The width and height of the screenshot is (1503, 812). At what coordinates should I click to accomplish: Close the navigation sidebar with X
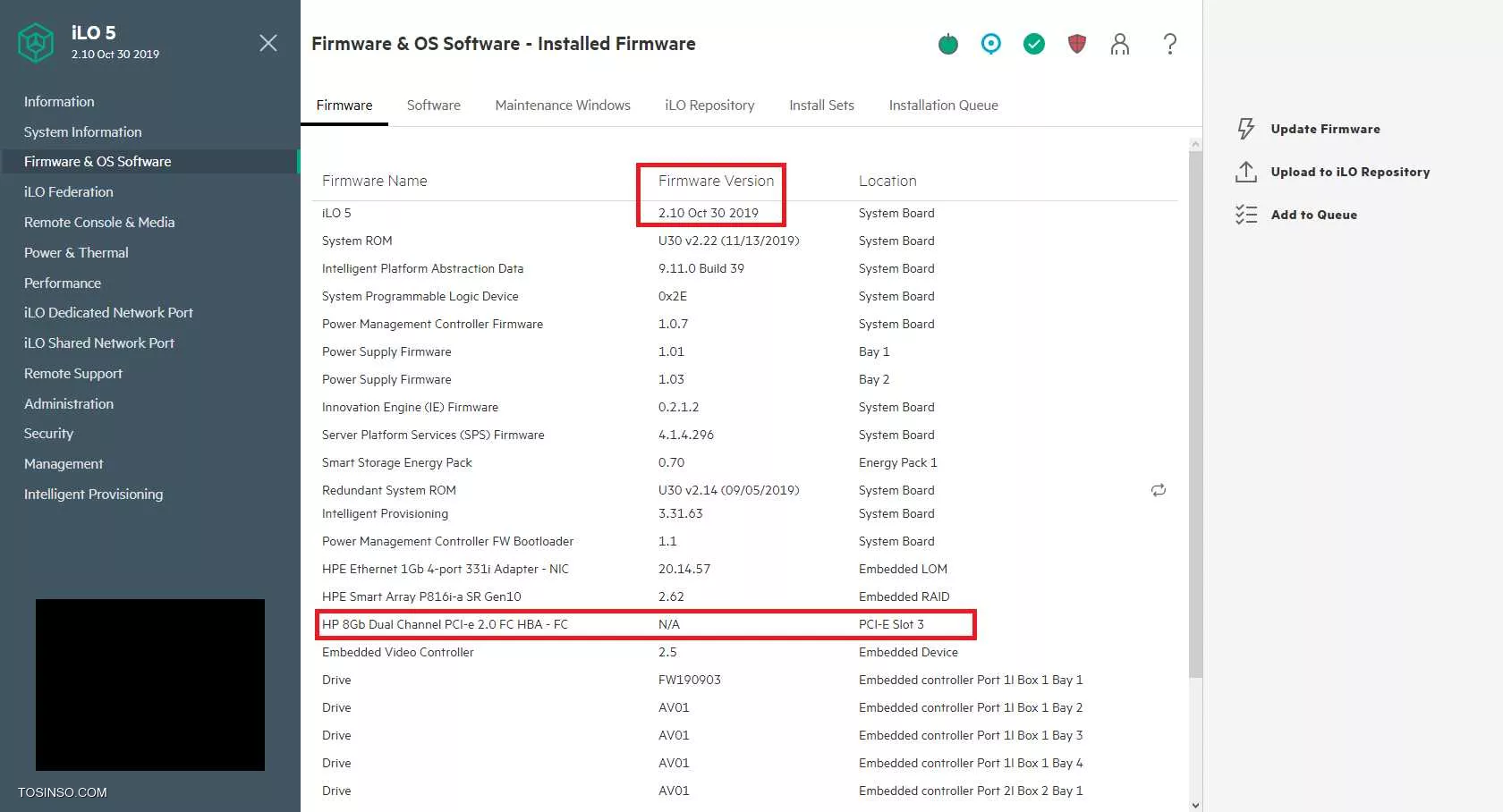click(x=267, y=43)
